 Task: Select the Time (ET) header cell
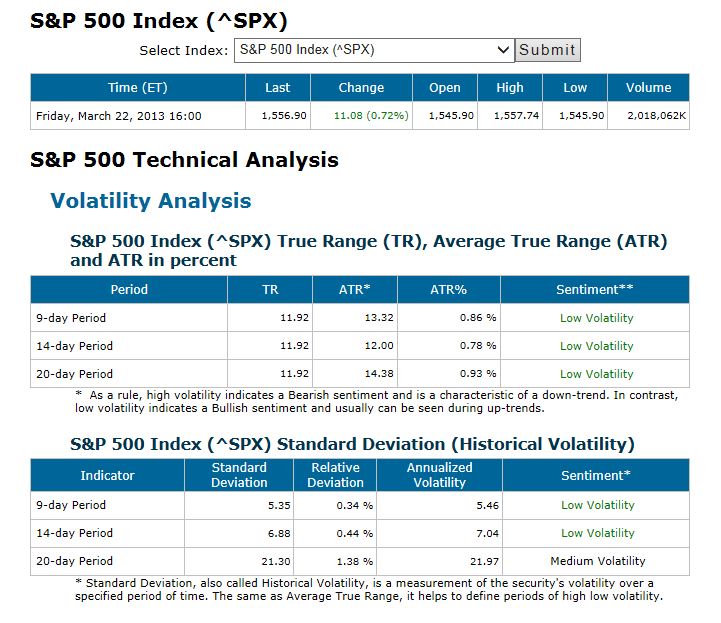coord(138,88)
